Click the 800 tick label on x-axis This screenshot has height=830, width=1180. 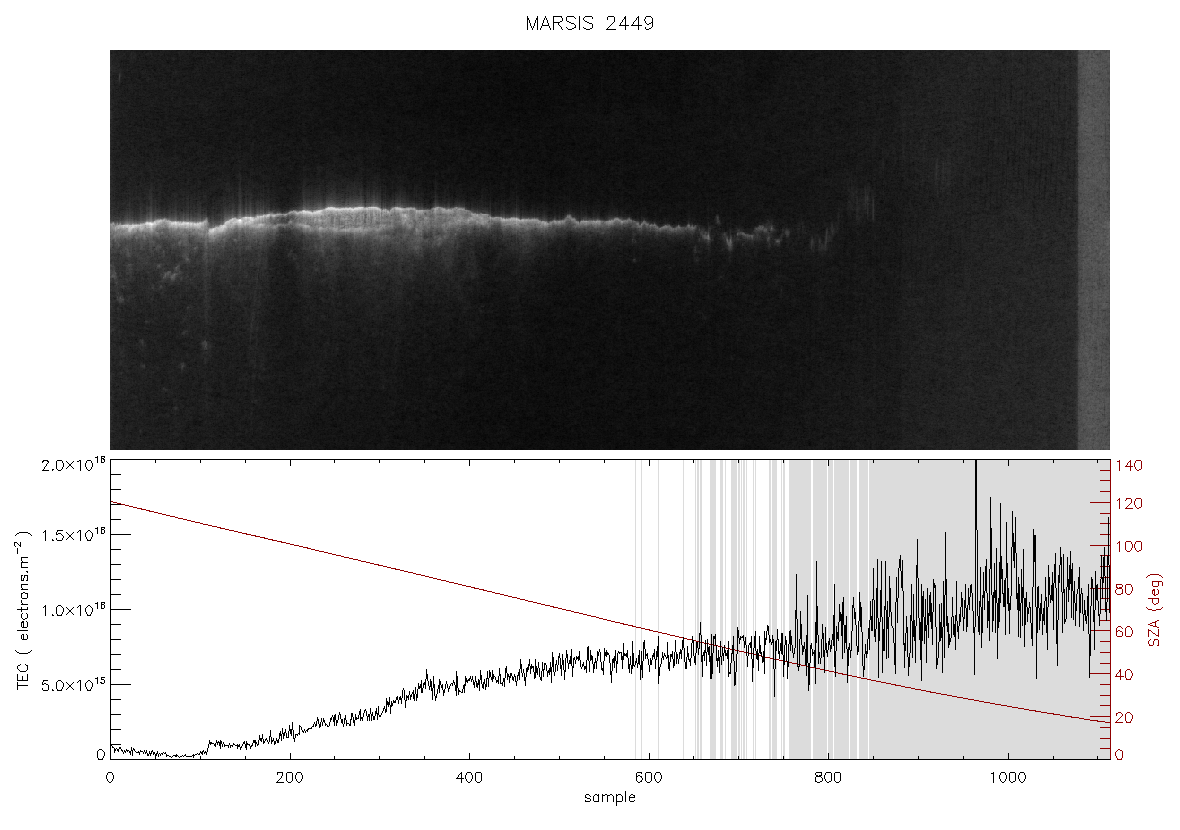tap(828, 777)
